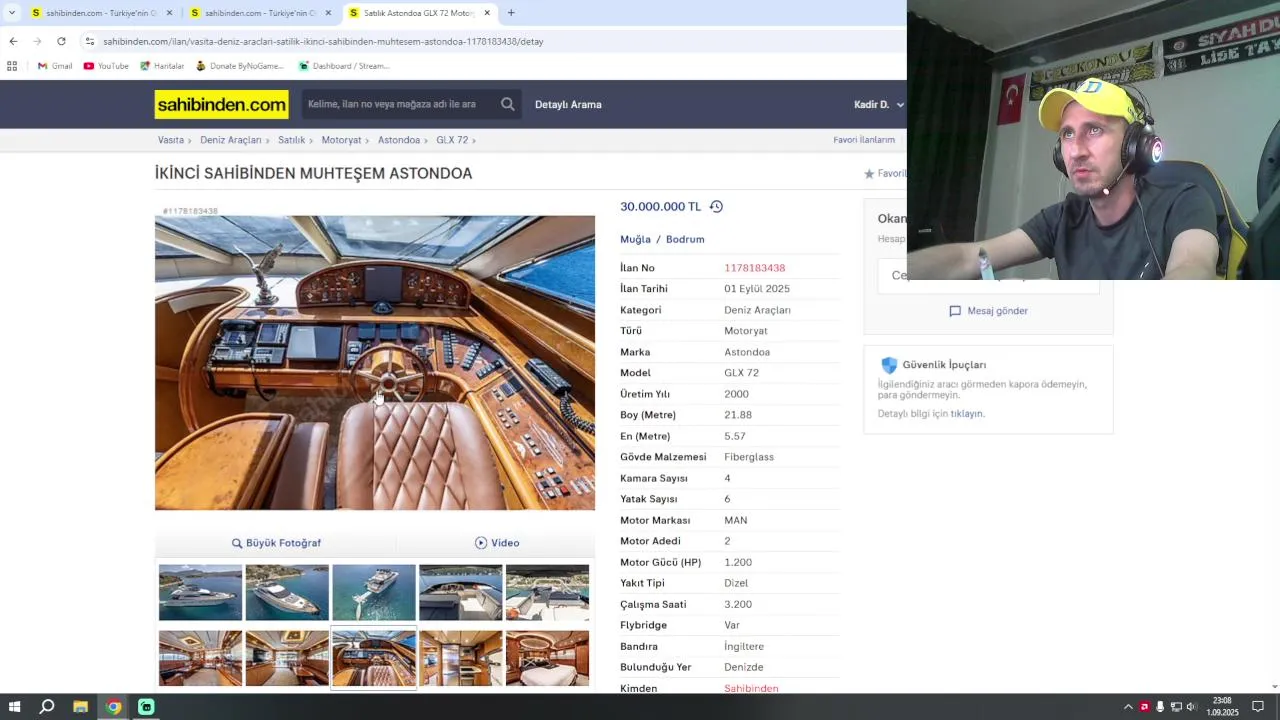This screenshot has width=1280, height=720.
Task: Select the first thumbnail in the bottom row
Action: click(x=200, y=658)
